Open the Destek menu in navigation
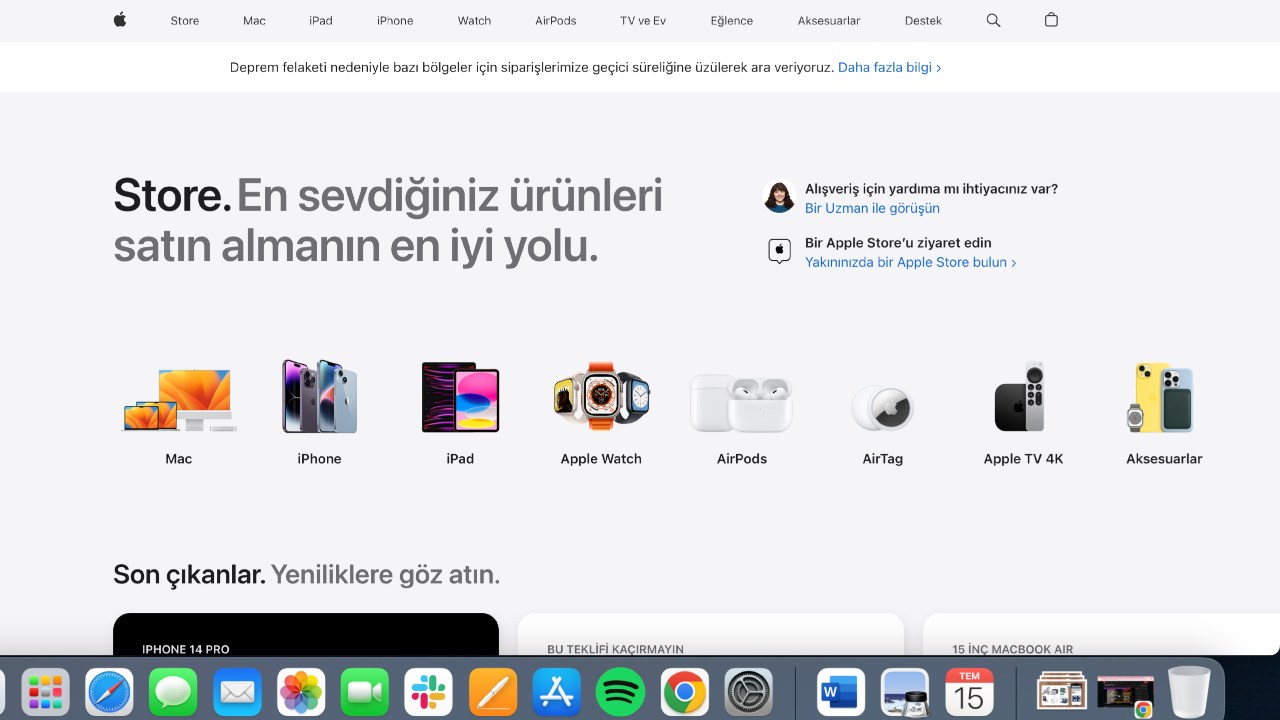The height and width of the screenshot is (720, 1280). [x=923, y=20]
